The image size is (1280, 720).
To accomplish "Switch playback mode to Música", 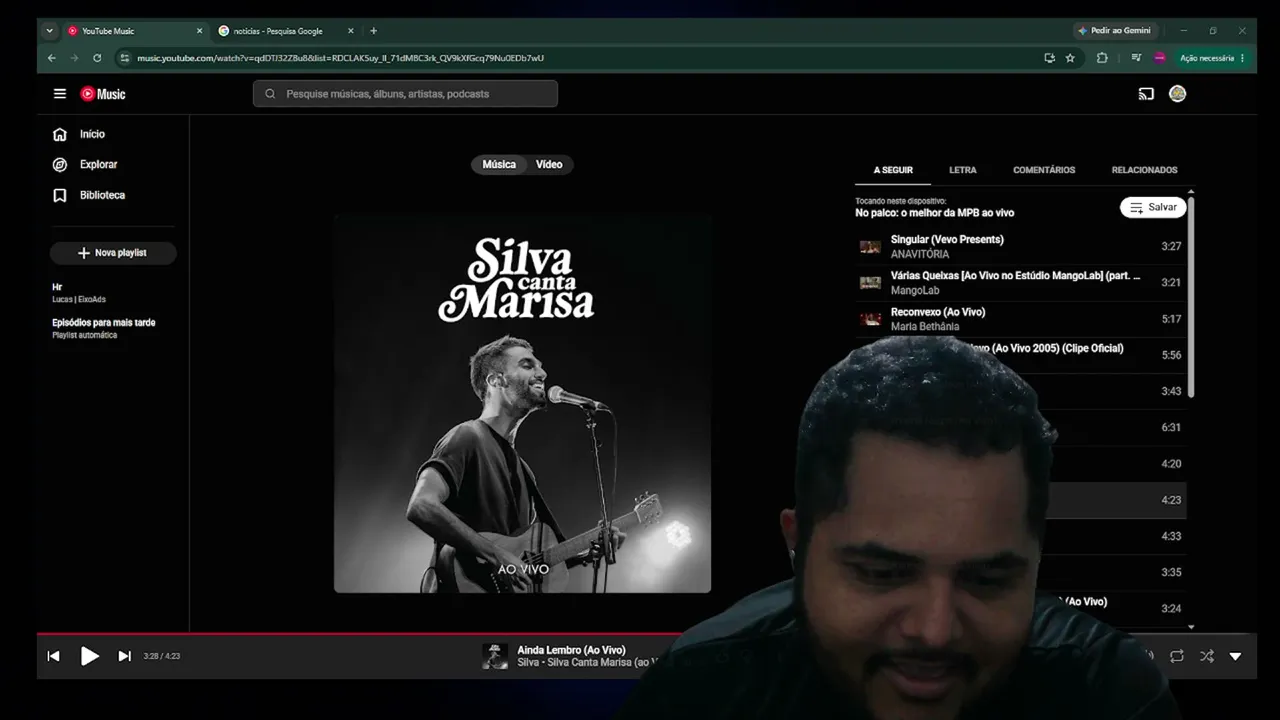I will pos(499,164).
